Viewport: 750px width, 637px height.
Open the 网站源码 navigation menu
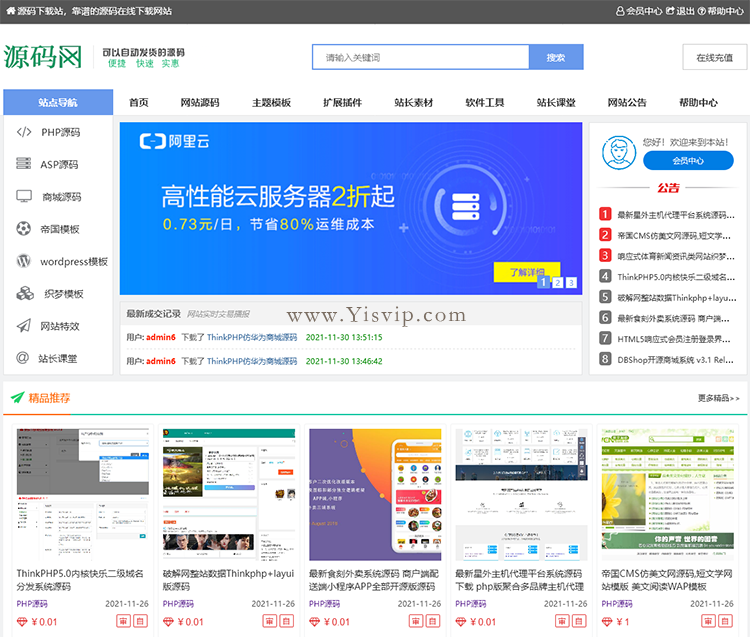[200, 102]
